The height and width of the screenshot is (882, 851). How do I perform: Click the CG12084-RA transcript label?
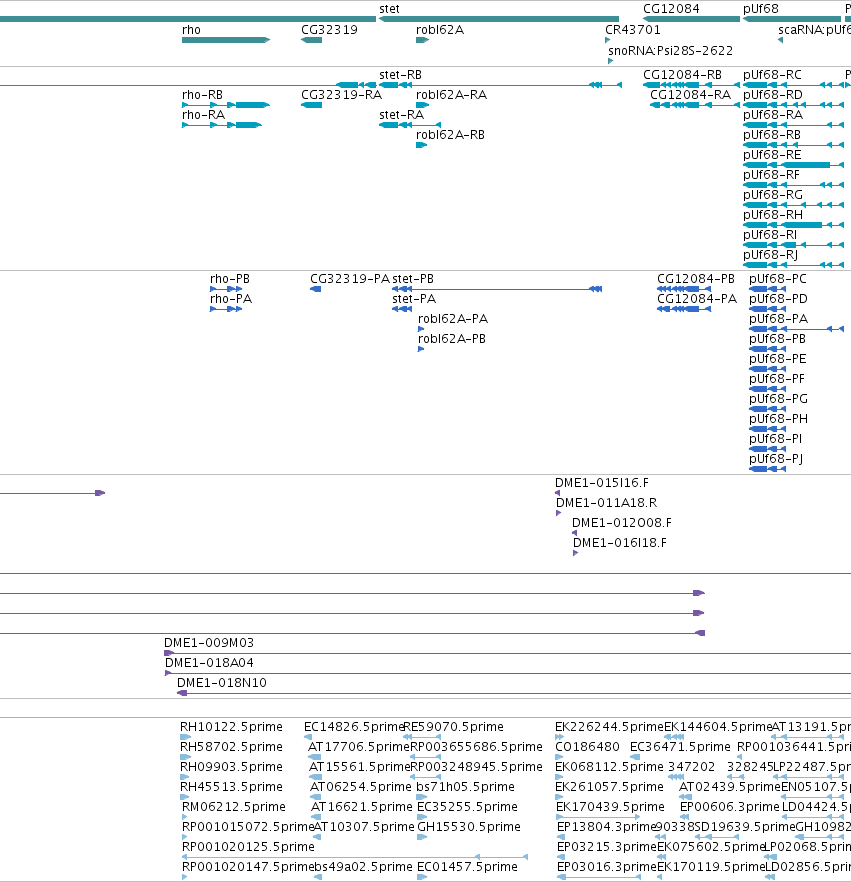point(691,95)
